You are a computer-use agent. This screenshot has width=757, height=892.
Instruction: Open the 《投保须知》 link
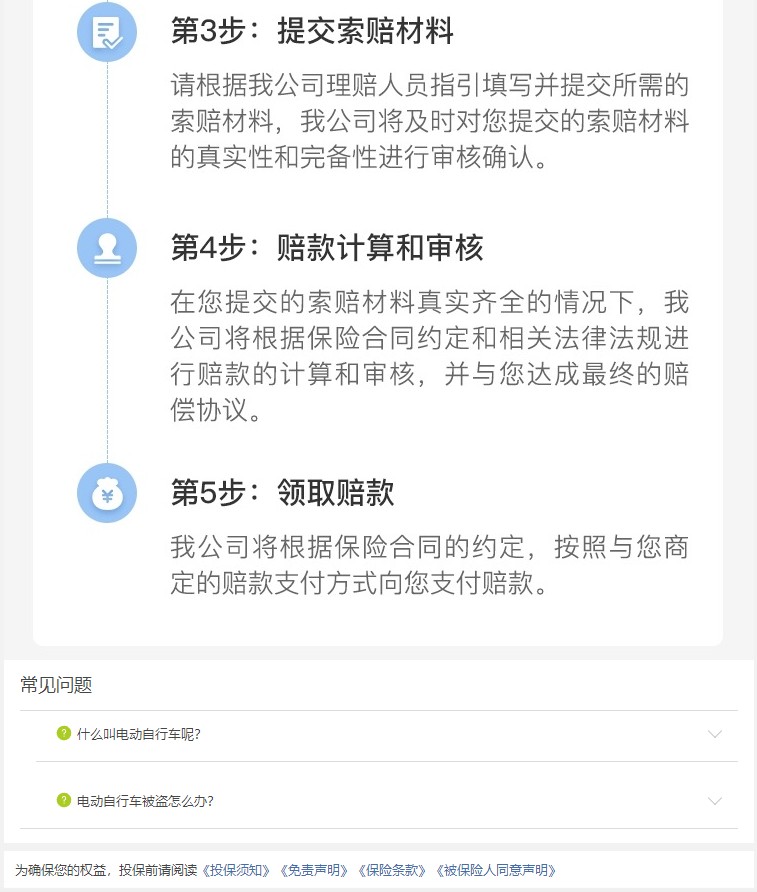point(236,870)
